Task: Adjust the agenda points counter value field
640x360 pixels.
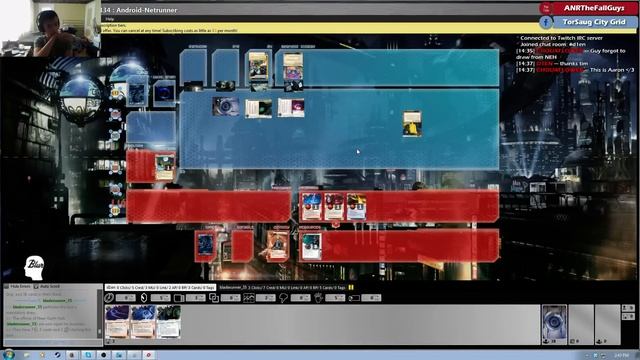Action: click(x=266, y=298)
